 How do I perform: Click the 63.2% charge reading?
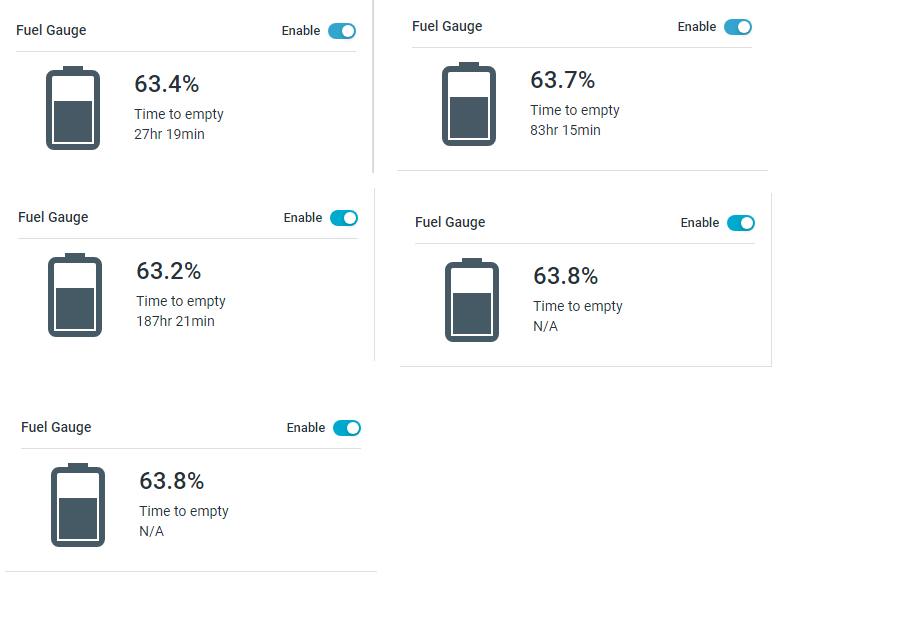tap(169, 271)
